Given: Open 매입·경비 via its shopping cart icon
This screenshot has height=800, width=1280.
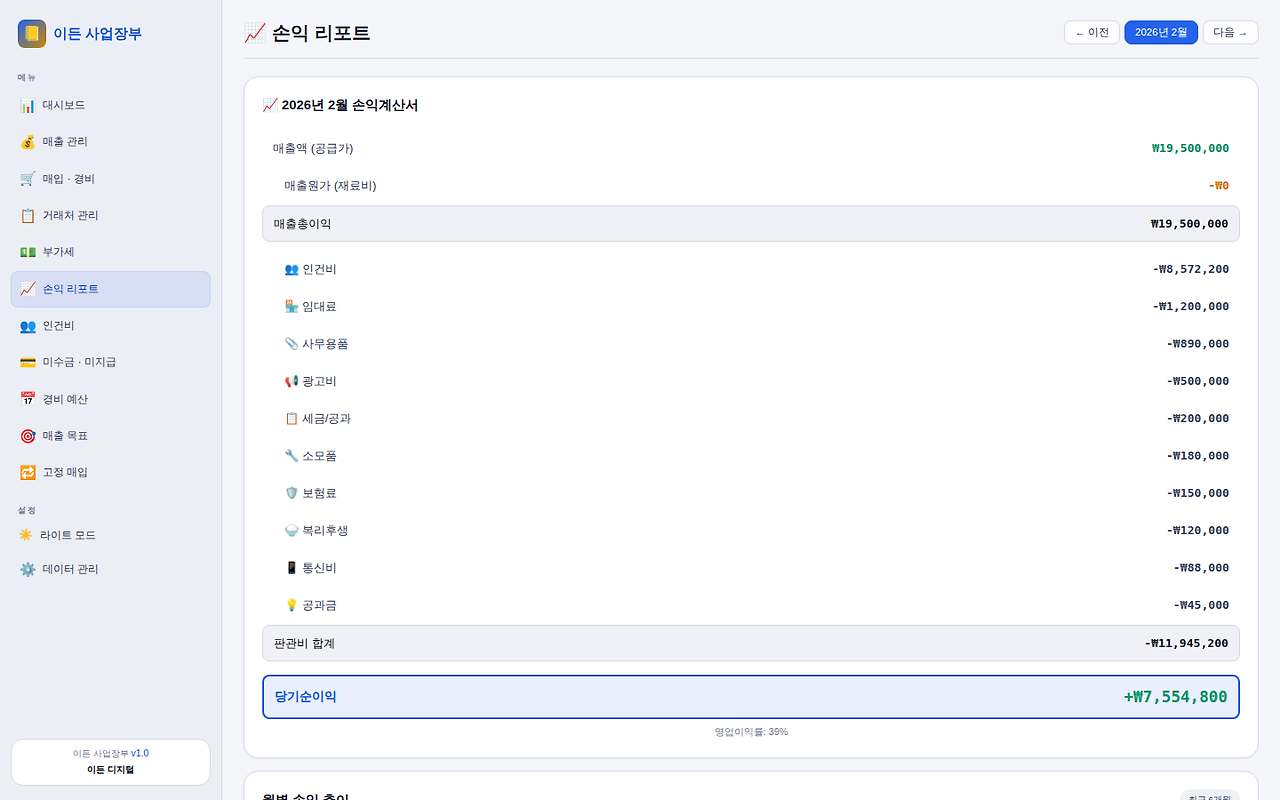Looking at the screenshot, I should 28,178.
